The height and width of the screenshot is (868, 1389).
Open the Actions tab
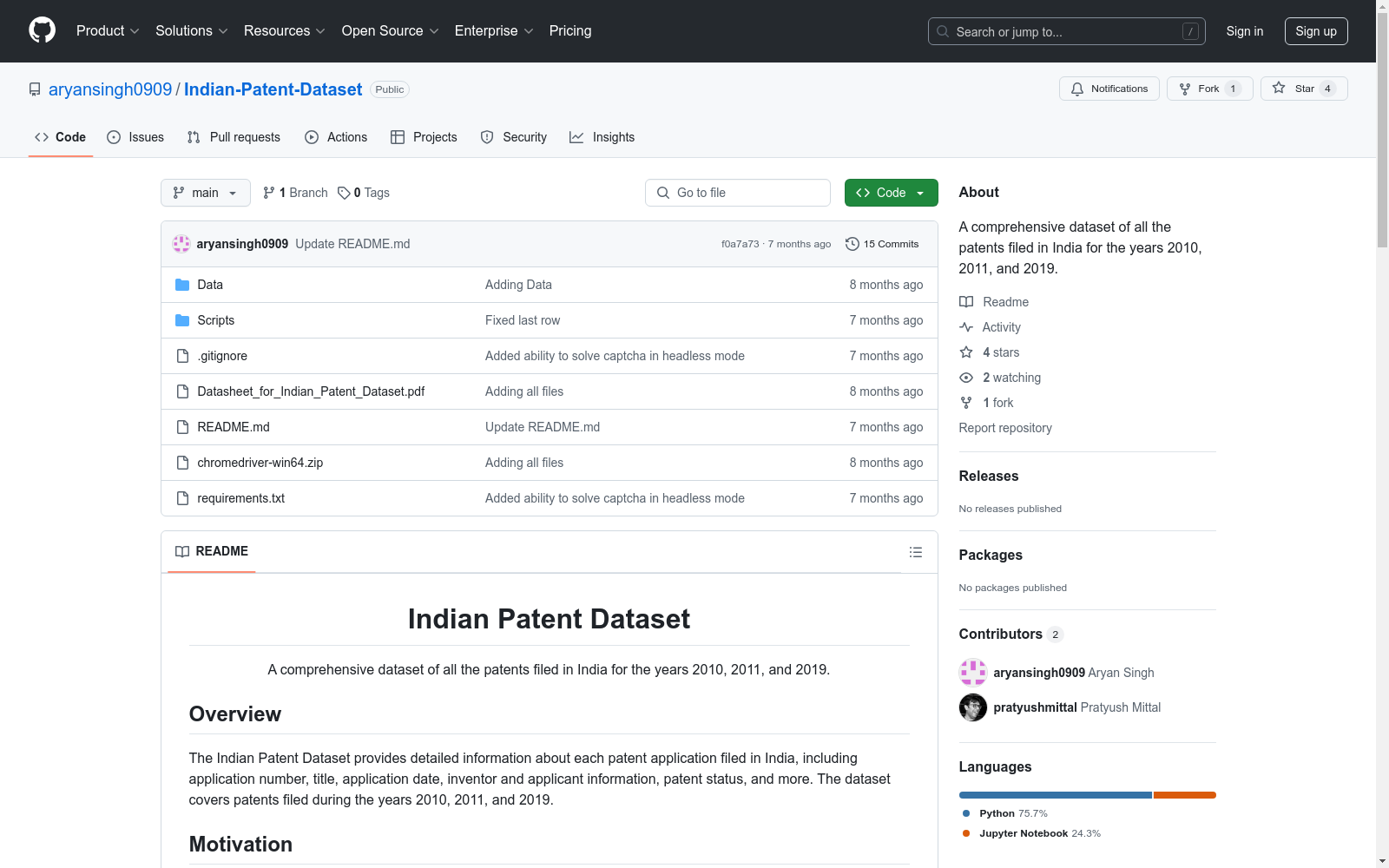tap(336, 137)
